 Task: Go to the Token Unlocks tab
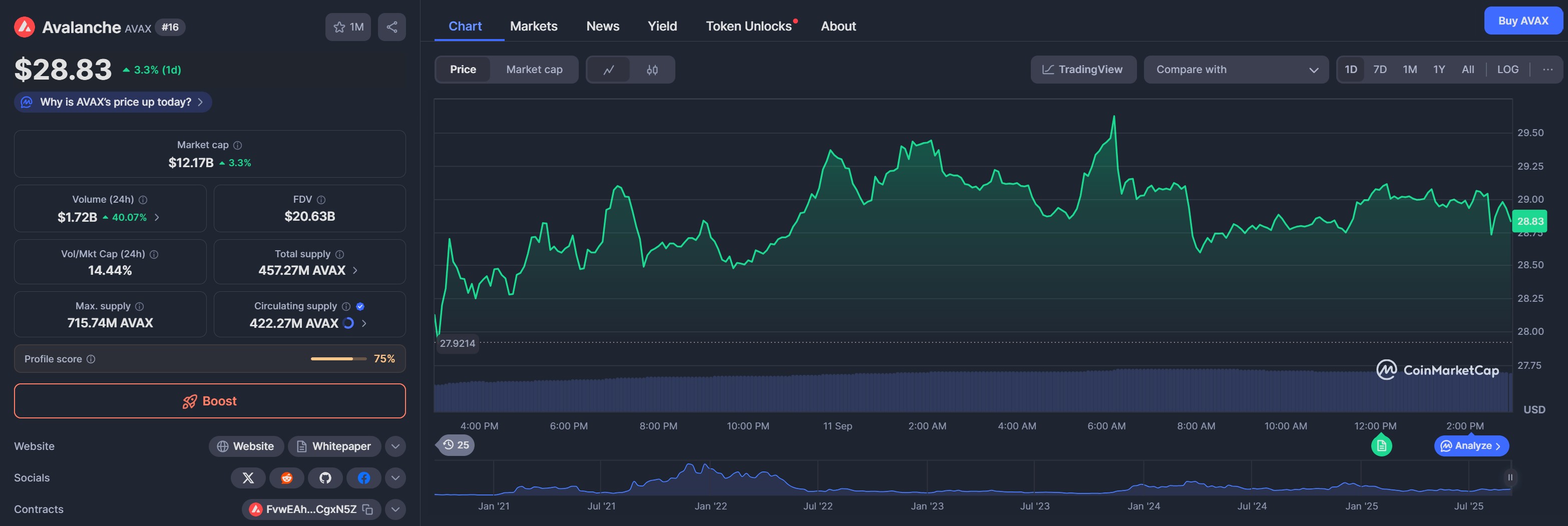[748, 26]
